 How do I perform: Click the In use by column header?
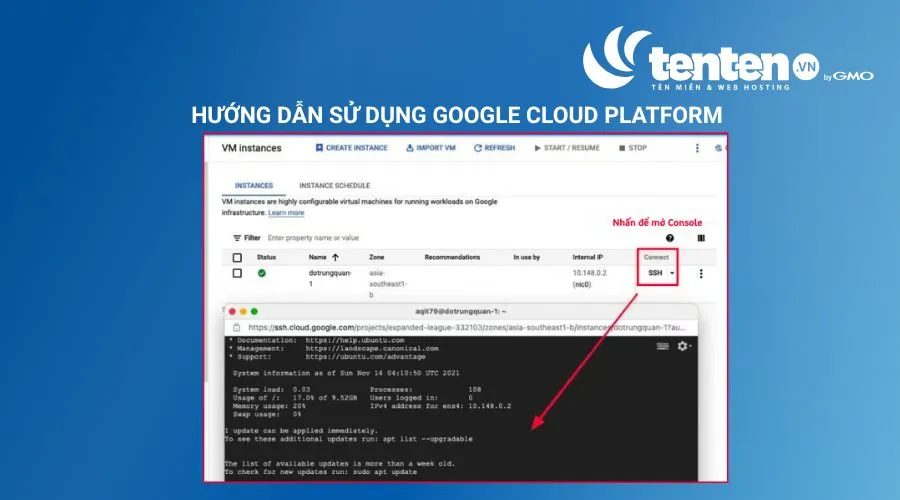tap(526, 257)
